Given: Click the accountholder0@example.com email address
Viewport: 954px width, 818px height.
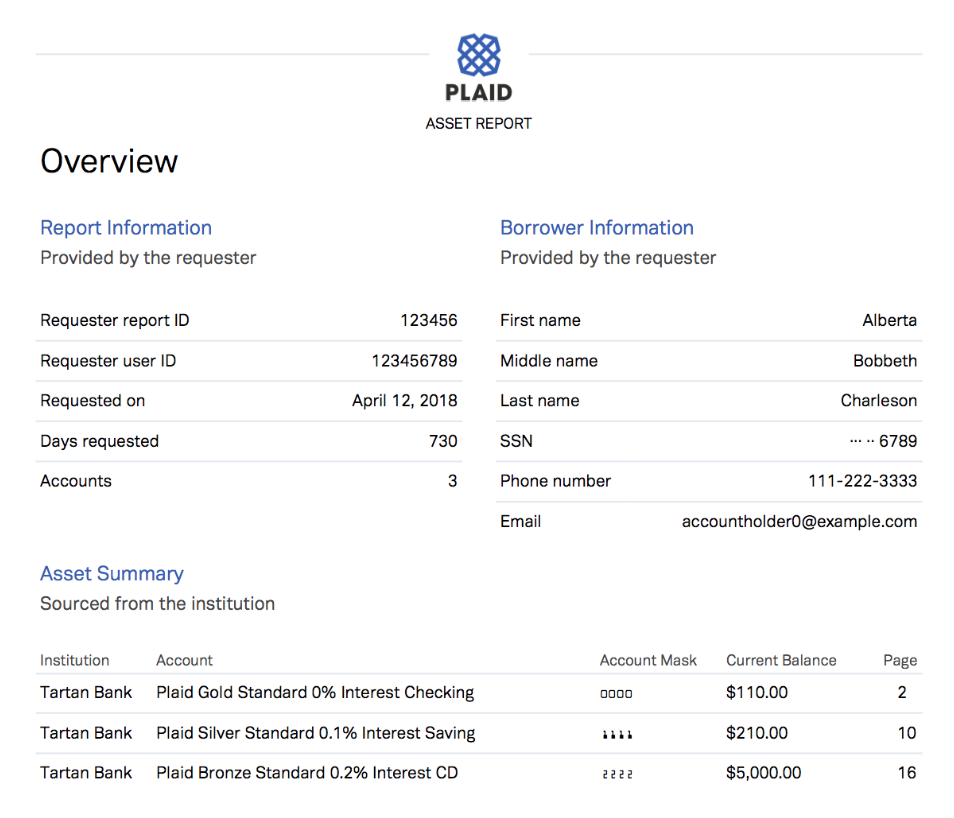Looking at the screenshot, I should coord(799,521).
